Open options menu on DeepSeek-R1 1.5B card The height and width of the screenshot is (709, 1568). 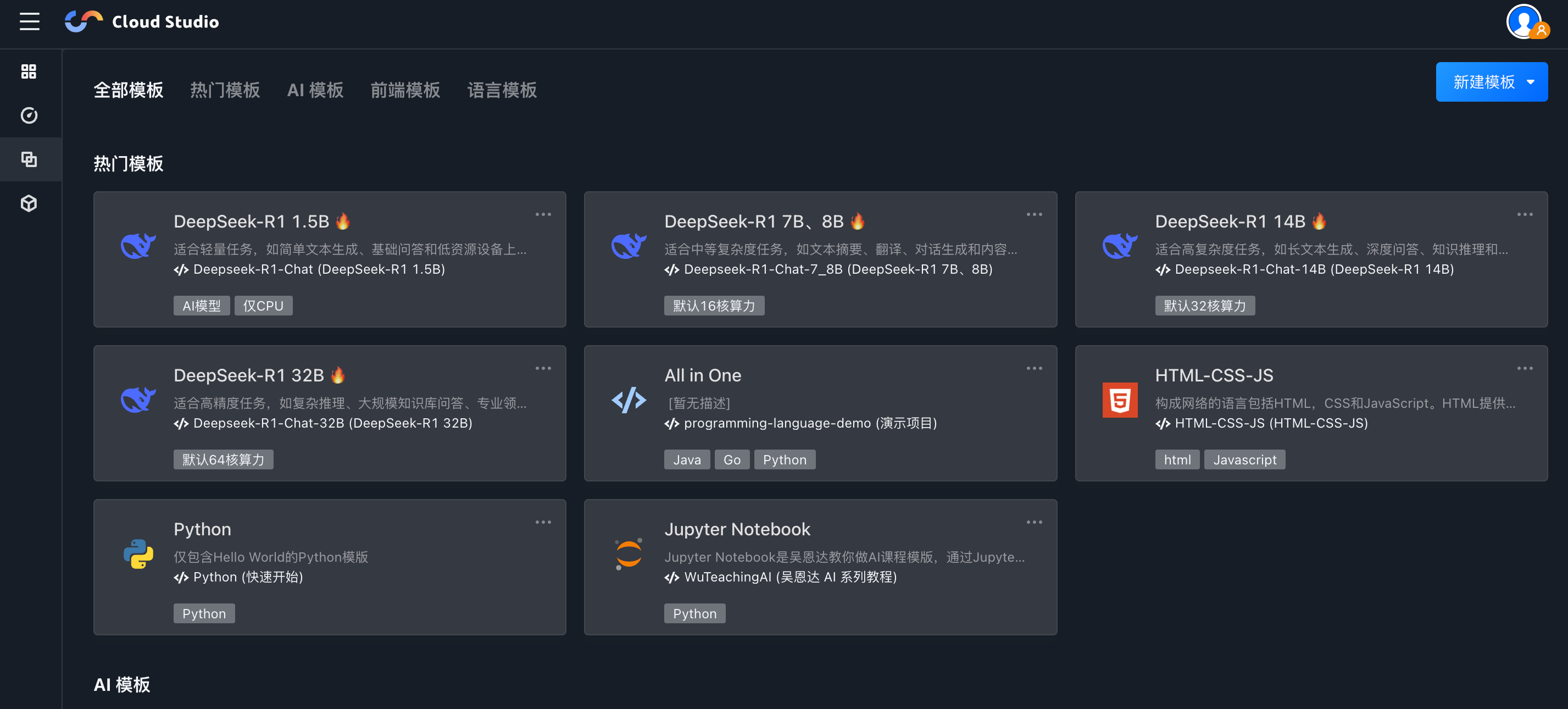click(x=543, y=214)
